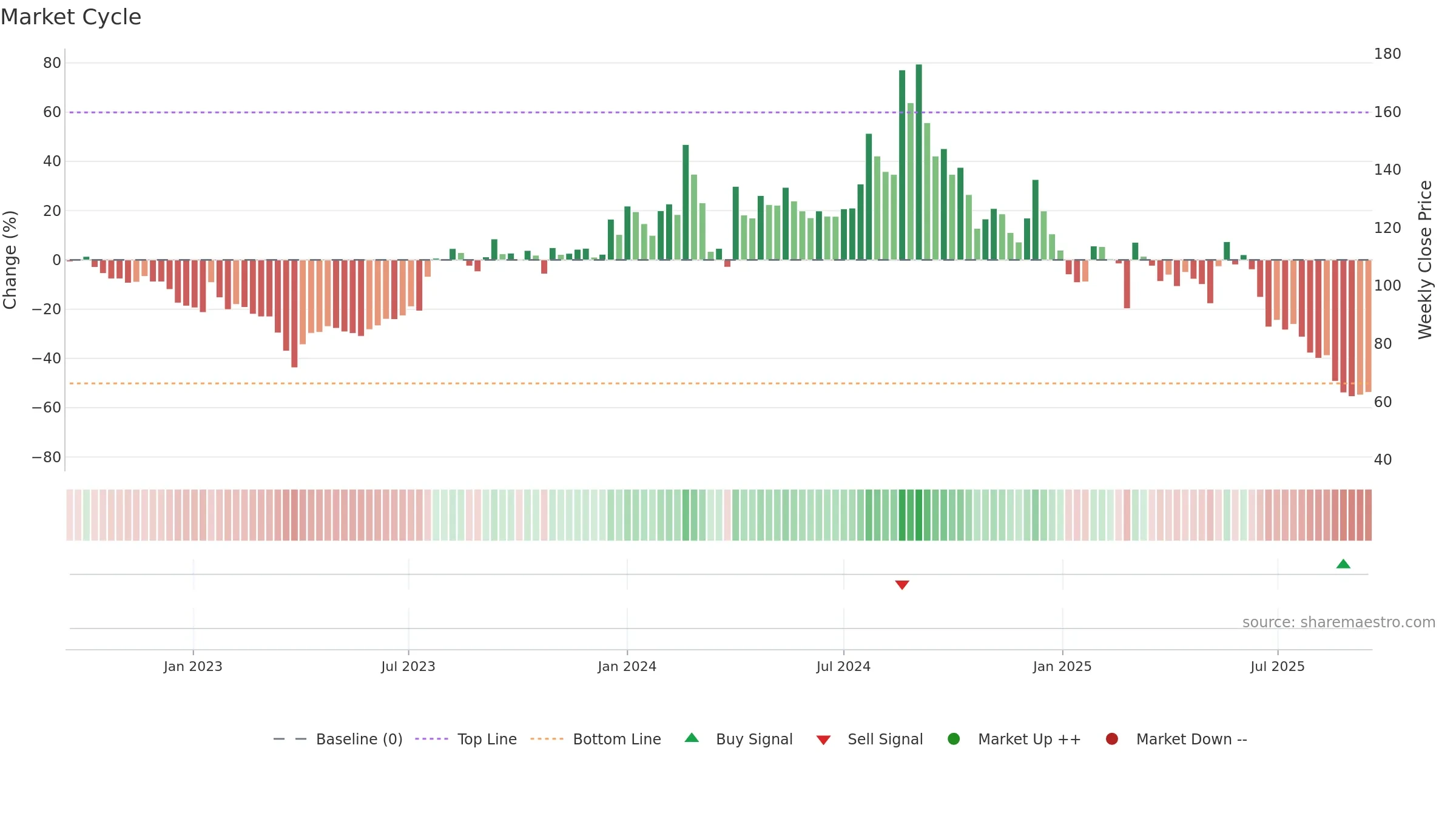Click the purple dotted Top Line at 60
The height and width of the screenshot is (819, 1456).
pos(719,112)
